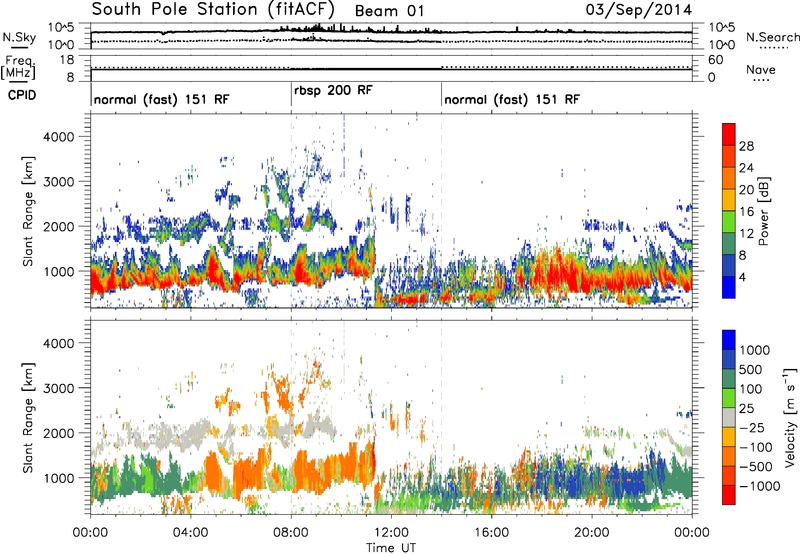Select the 'Beam 01' label
This screenshot has width=800, height=554.
click(390, 11)
